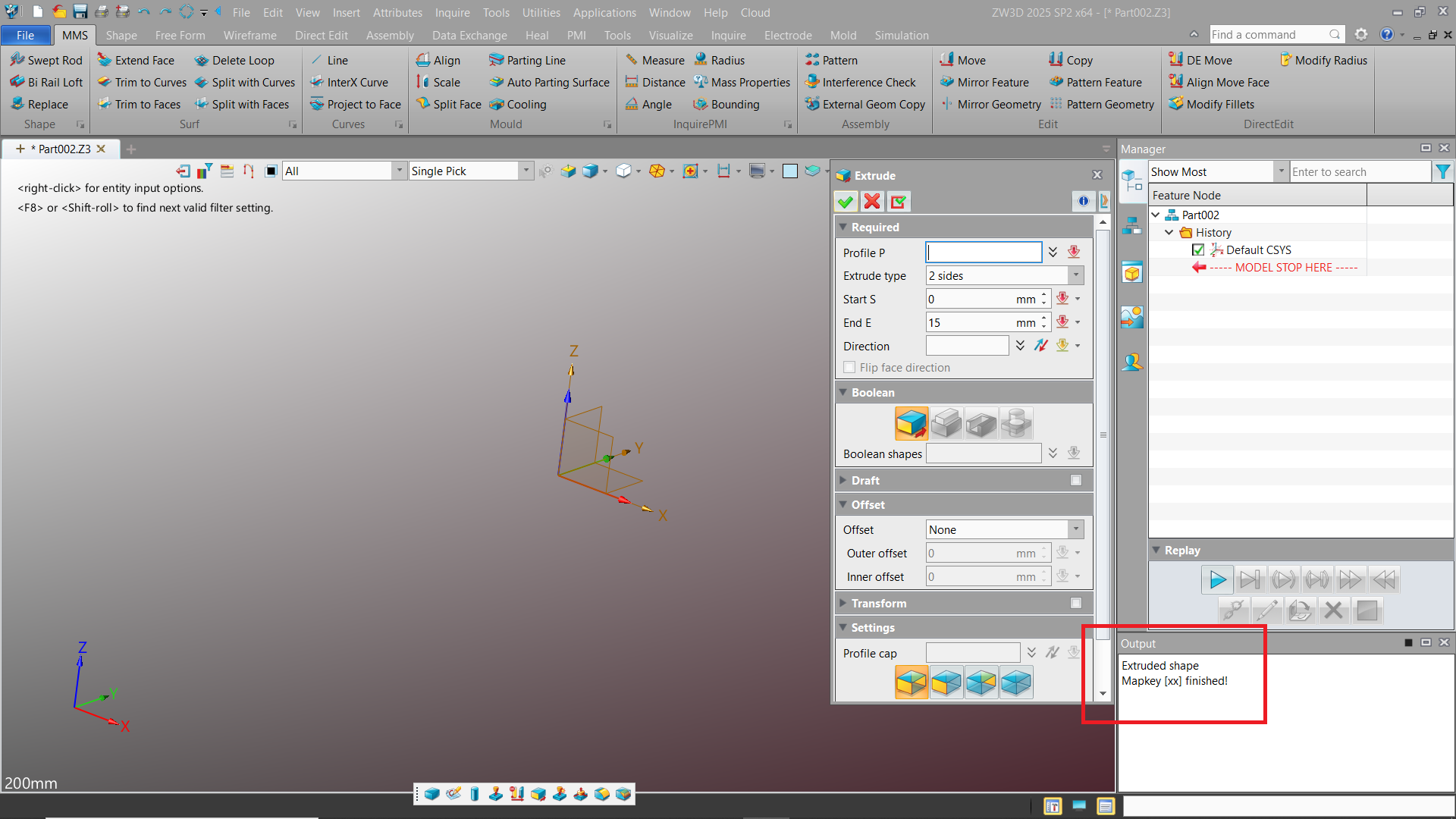This screenshot has width=1456, height=819.
Task: Collapse the Required section
Action: click(x=842, y=227)
